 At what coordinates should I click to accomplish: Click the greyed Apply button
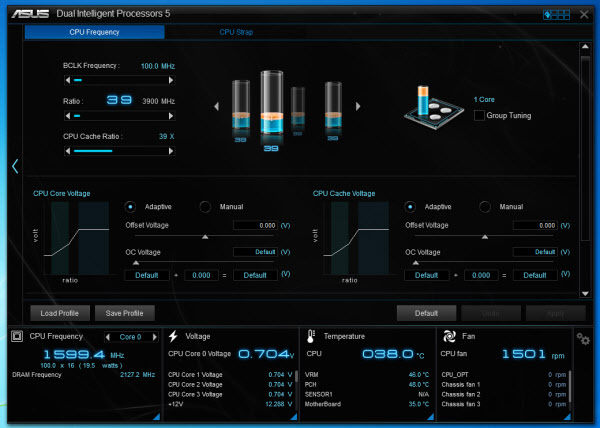point(556,313)
